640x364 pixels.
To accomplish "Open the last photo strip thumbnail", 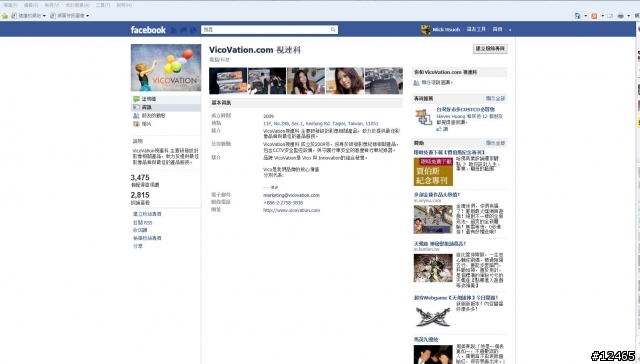I will point(384,81).
